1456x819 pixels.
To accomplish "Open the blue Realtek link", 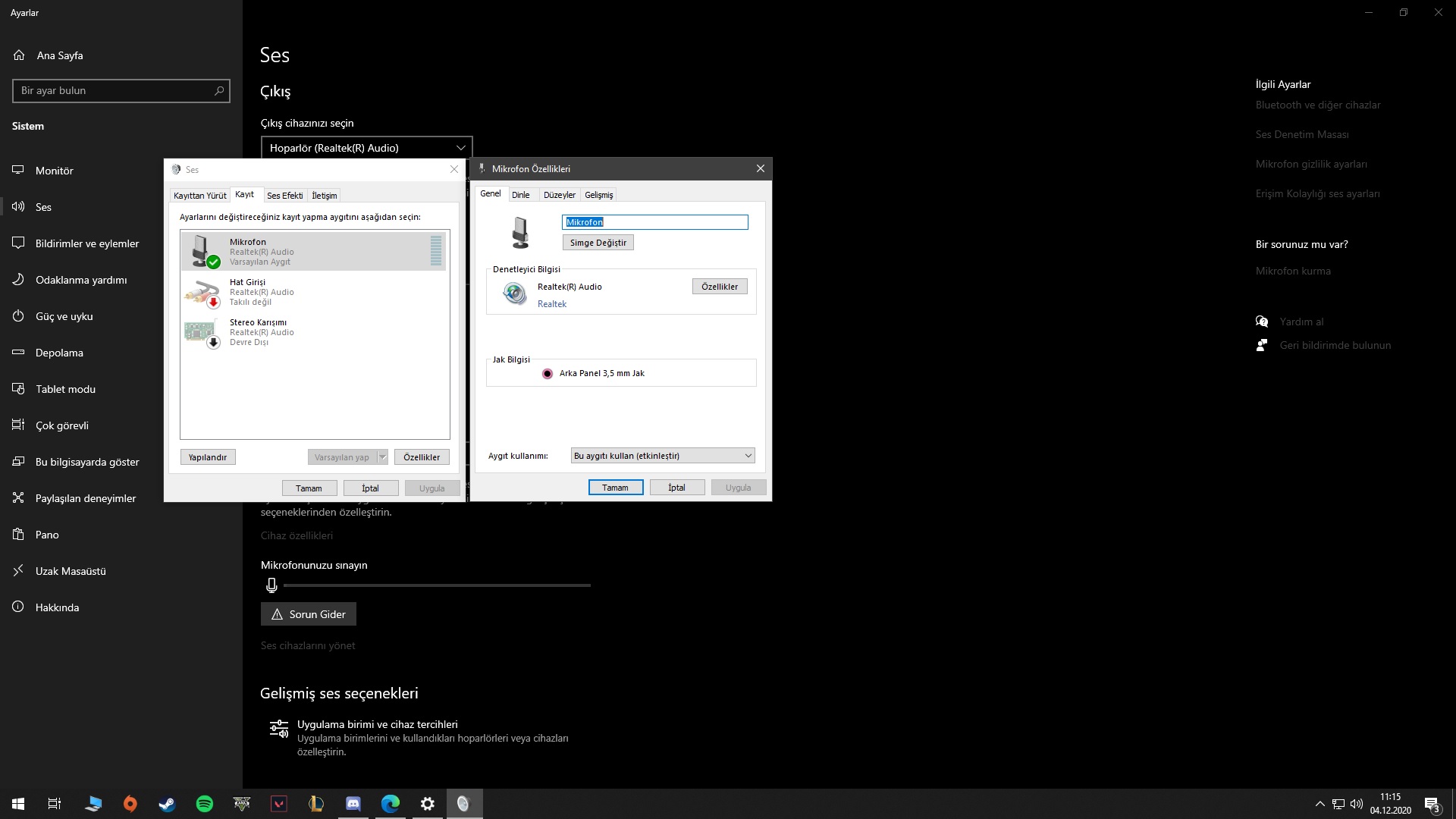I will 551,304.
